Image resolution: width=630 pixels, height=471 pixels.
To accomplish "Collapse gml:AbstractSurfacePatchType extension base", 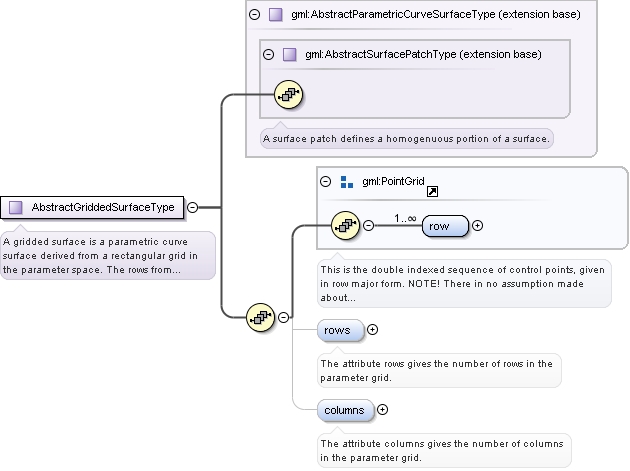I will 268,54.
